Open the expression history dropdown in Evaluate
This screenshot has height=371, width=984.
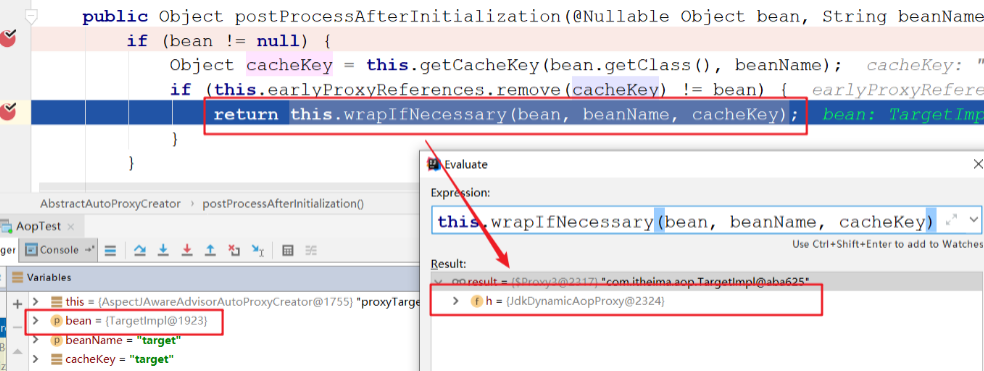[x=973, y=220]
